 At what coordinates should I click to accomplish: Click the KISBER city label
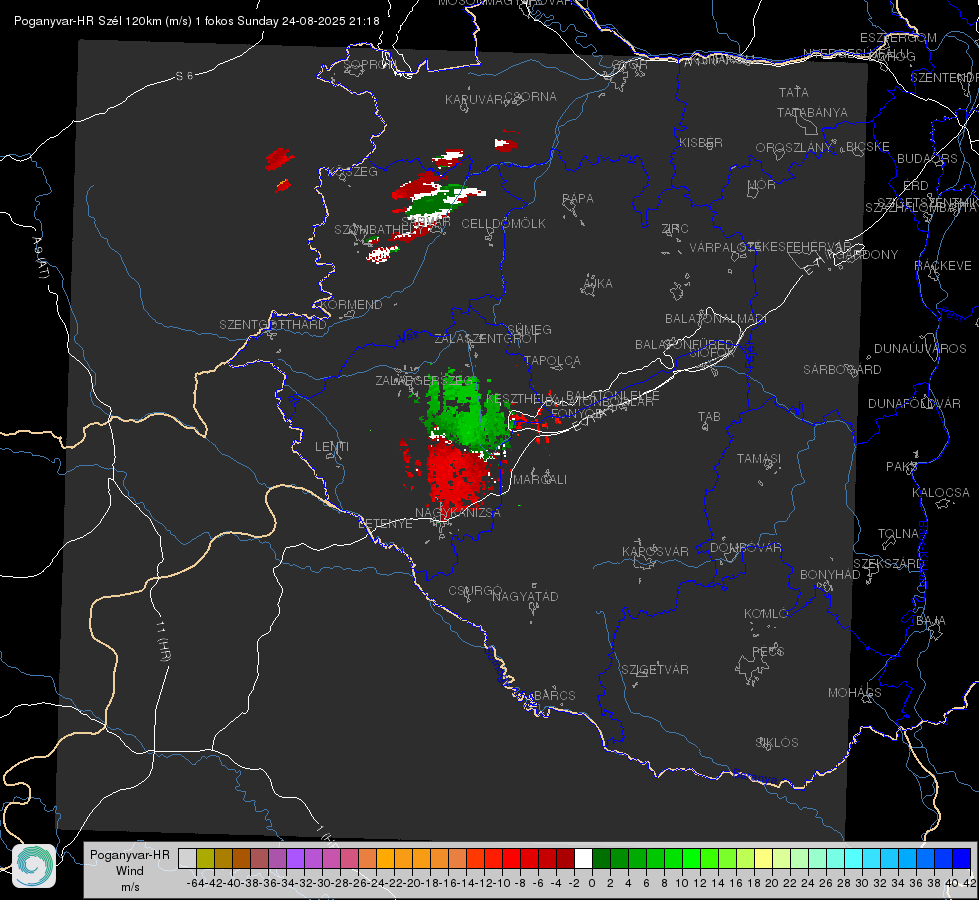pos(701,142)
